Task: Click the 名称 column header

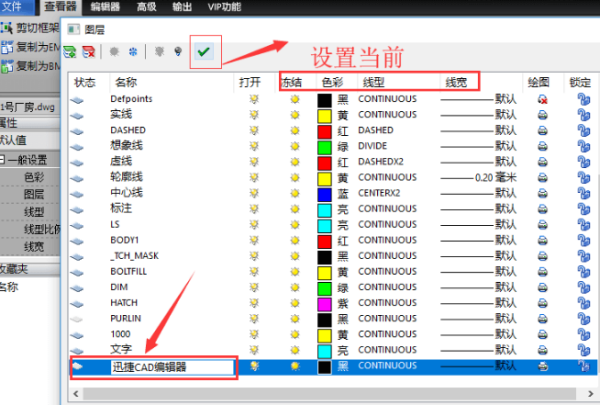Action: coord(126,82)
